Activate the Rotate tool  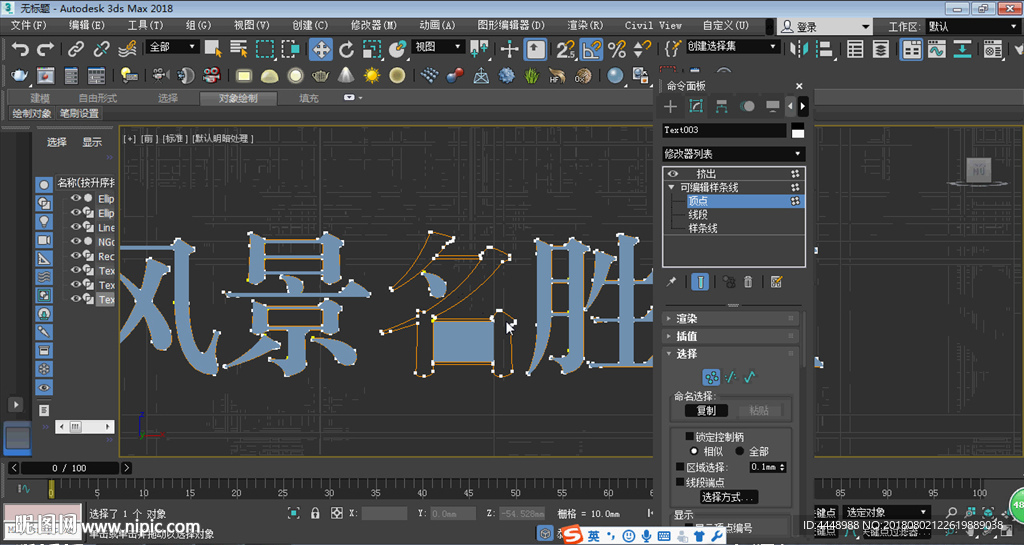346,48
